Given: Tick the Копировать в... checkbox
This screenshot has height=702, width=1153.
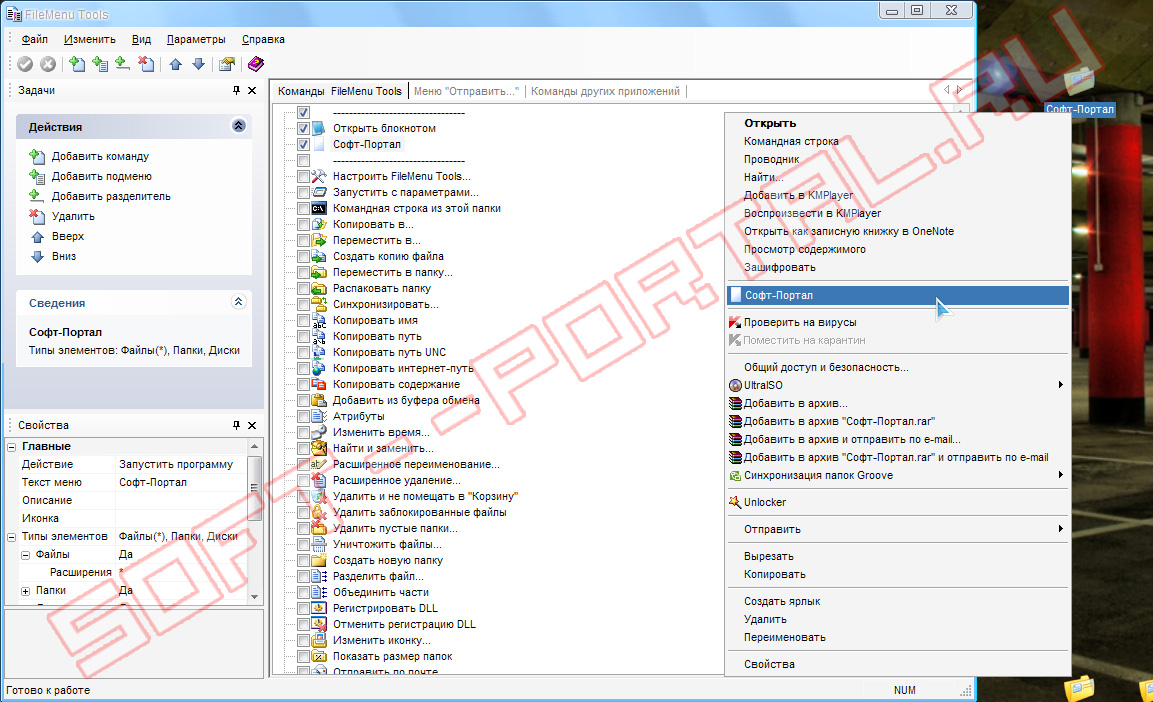Looking at the screenshot, I should pos(303,225).
